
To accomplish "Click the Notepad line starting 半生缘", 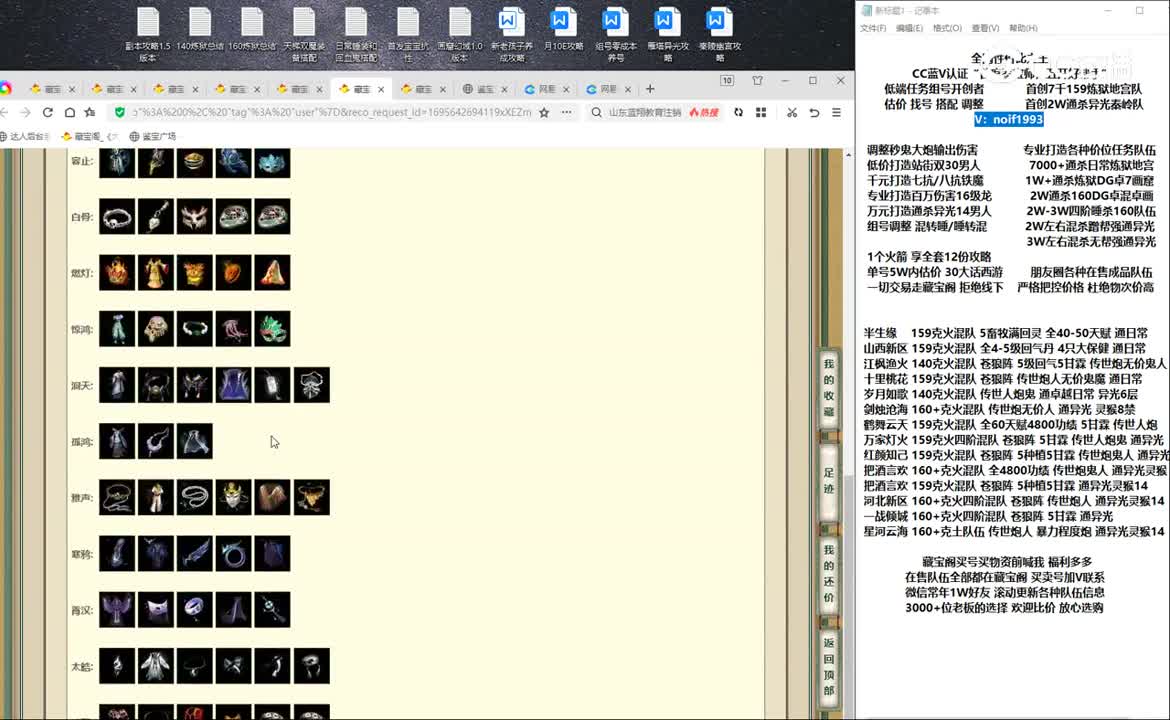I will click(1006, 333).
